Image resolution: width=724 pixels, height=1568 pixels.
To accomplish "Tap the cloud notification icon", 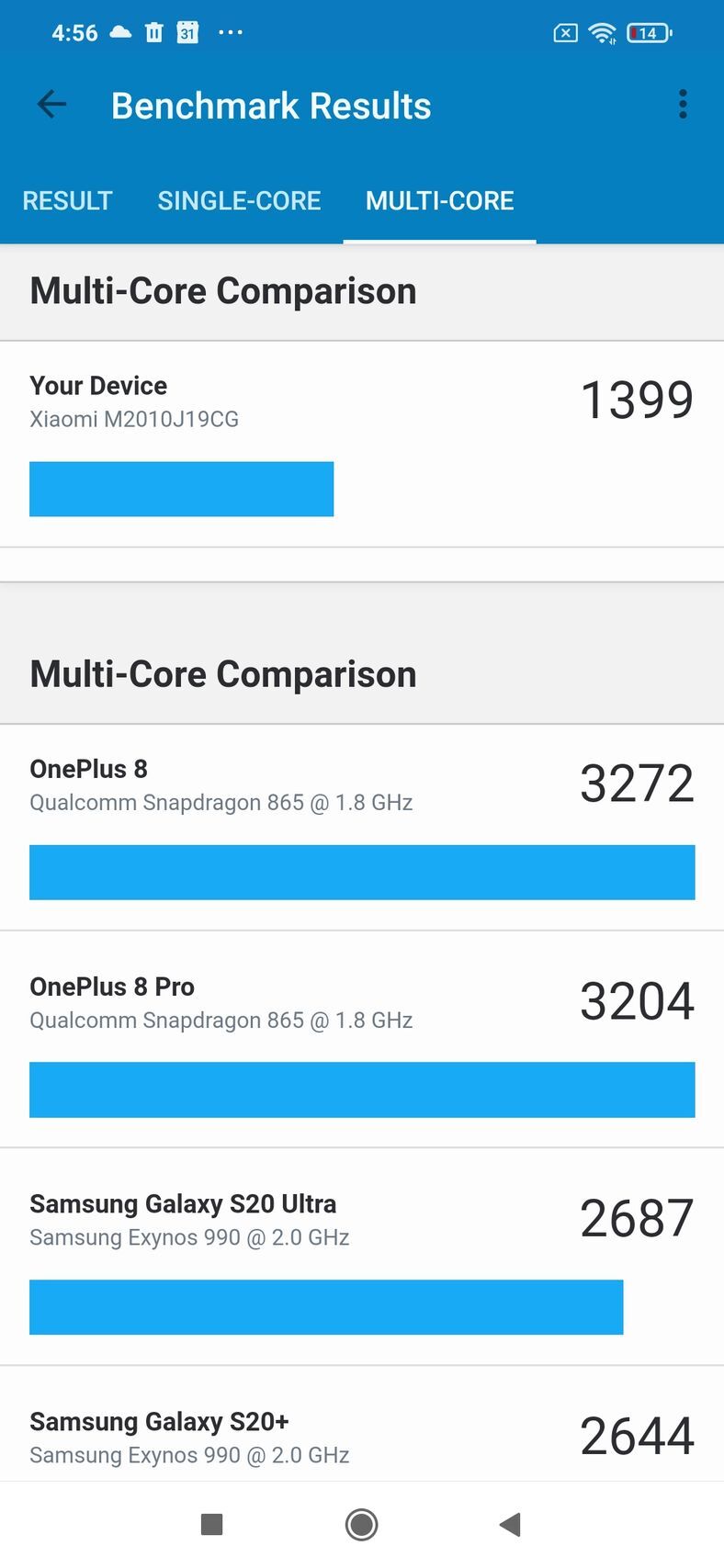I will [x=120, y=32].
